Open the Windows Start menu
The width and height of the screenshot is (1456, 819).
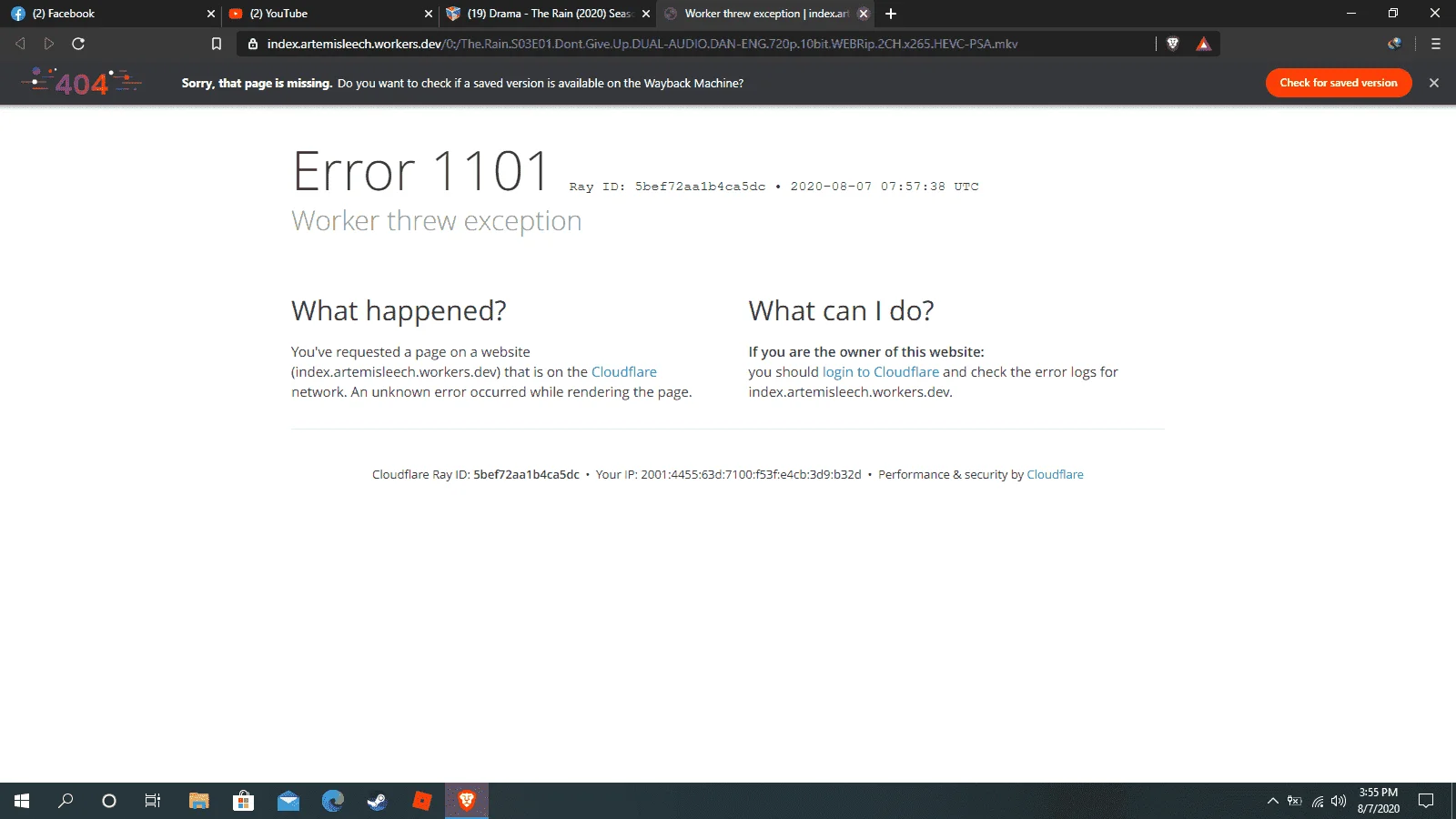click(x=22, y=801)
